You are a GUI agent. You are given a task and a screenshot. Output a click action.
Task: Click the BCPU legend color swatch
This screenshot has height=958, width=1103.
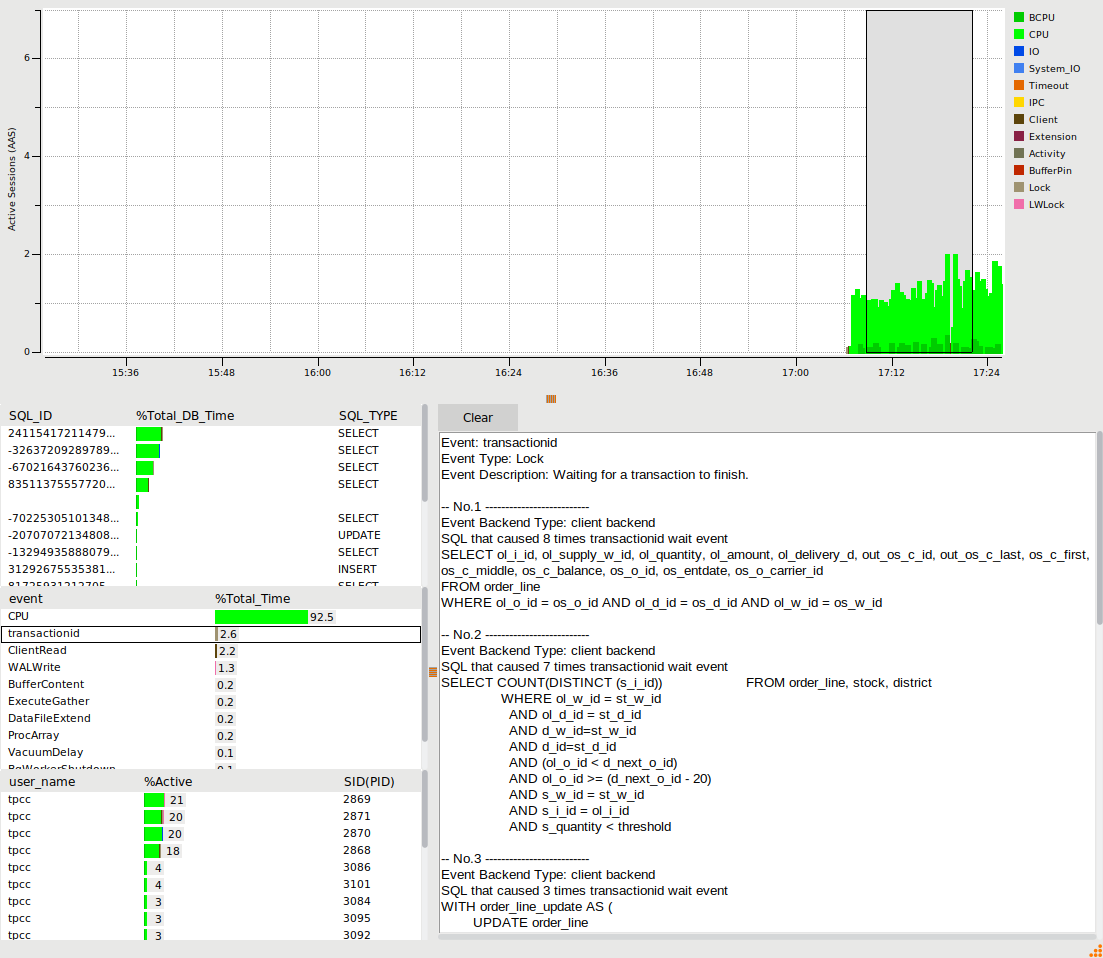[1019, 18]
